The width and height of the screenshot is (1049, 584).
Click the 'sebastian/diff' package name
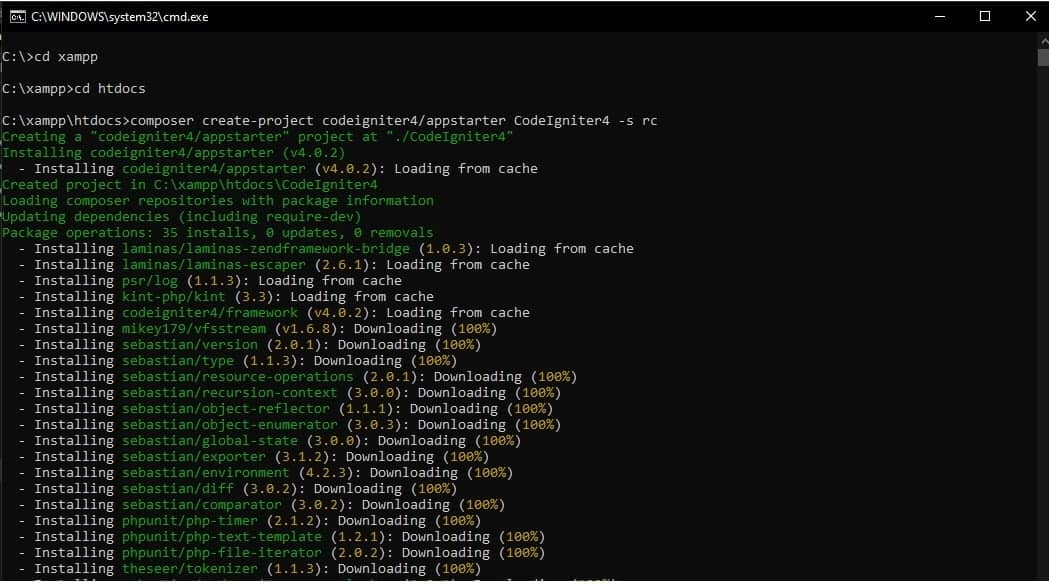177,490
